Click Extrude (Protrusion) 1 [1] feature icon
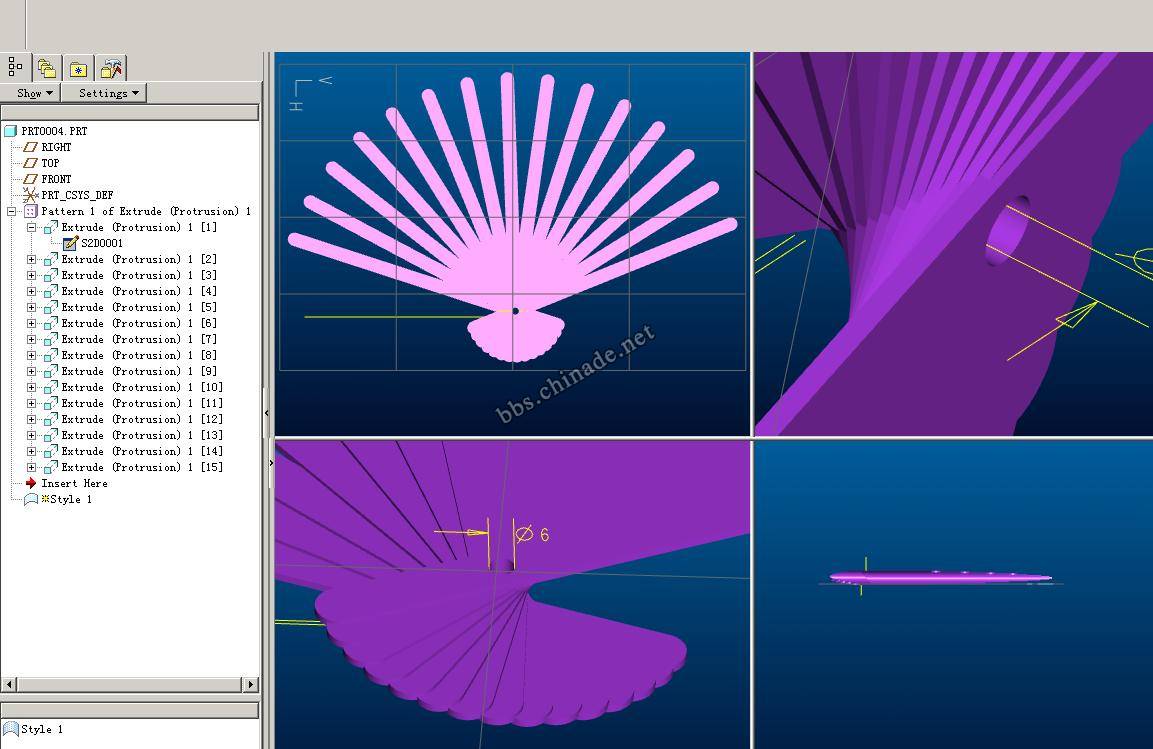 [x=51, y=227]
